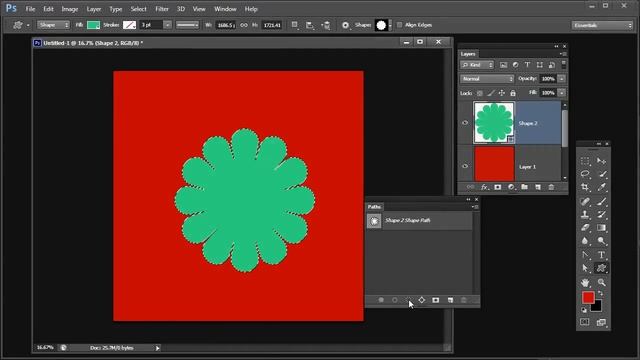Open custom shape picker dropdown

(x=390, y=25)
